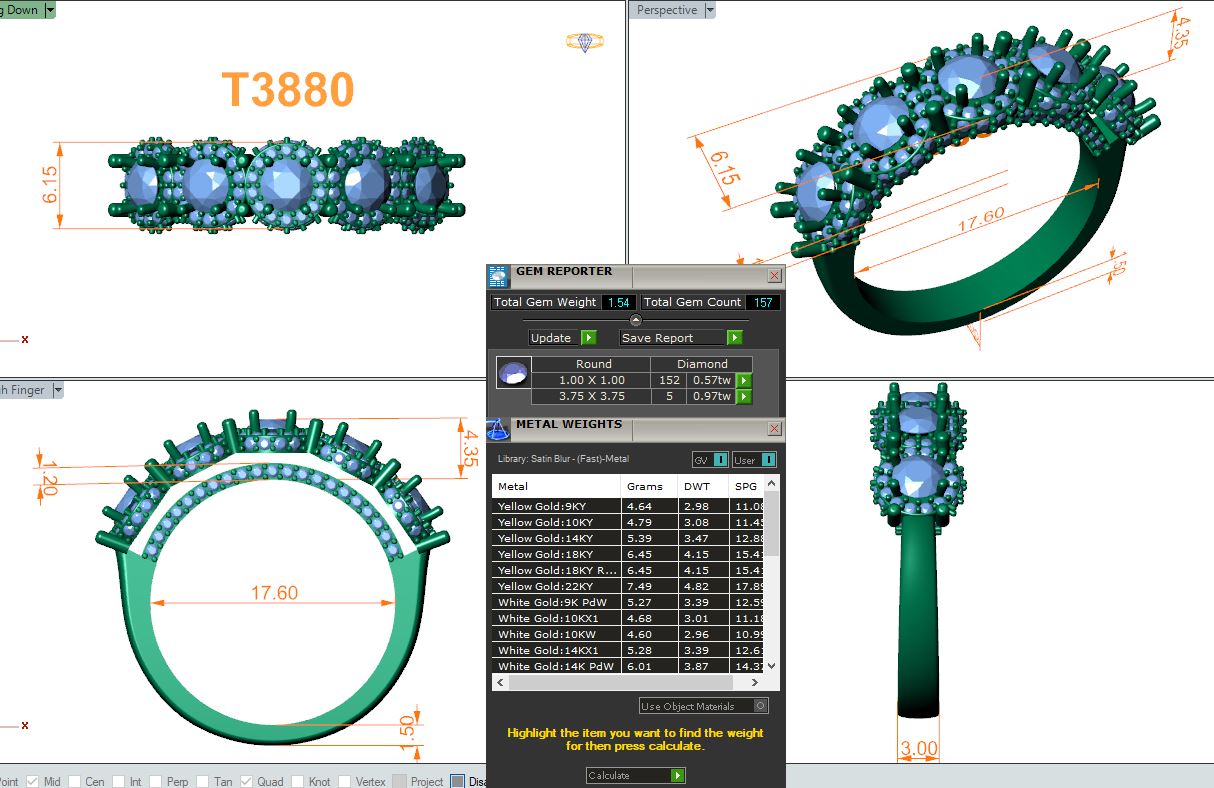The width and height of the screenshot is (1214, 788).
Task: Select the White Gold:14KX1 row
Action: [x=628, y=650]
